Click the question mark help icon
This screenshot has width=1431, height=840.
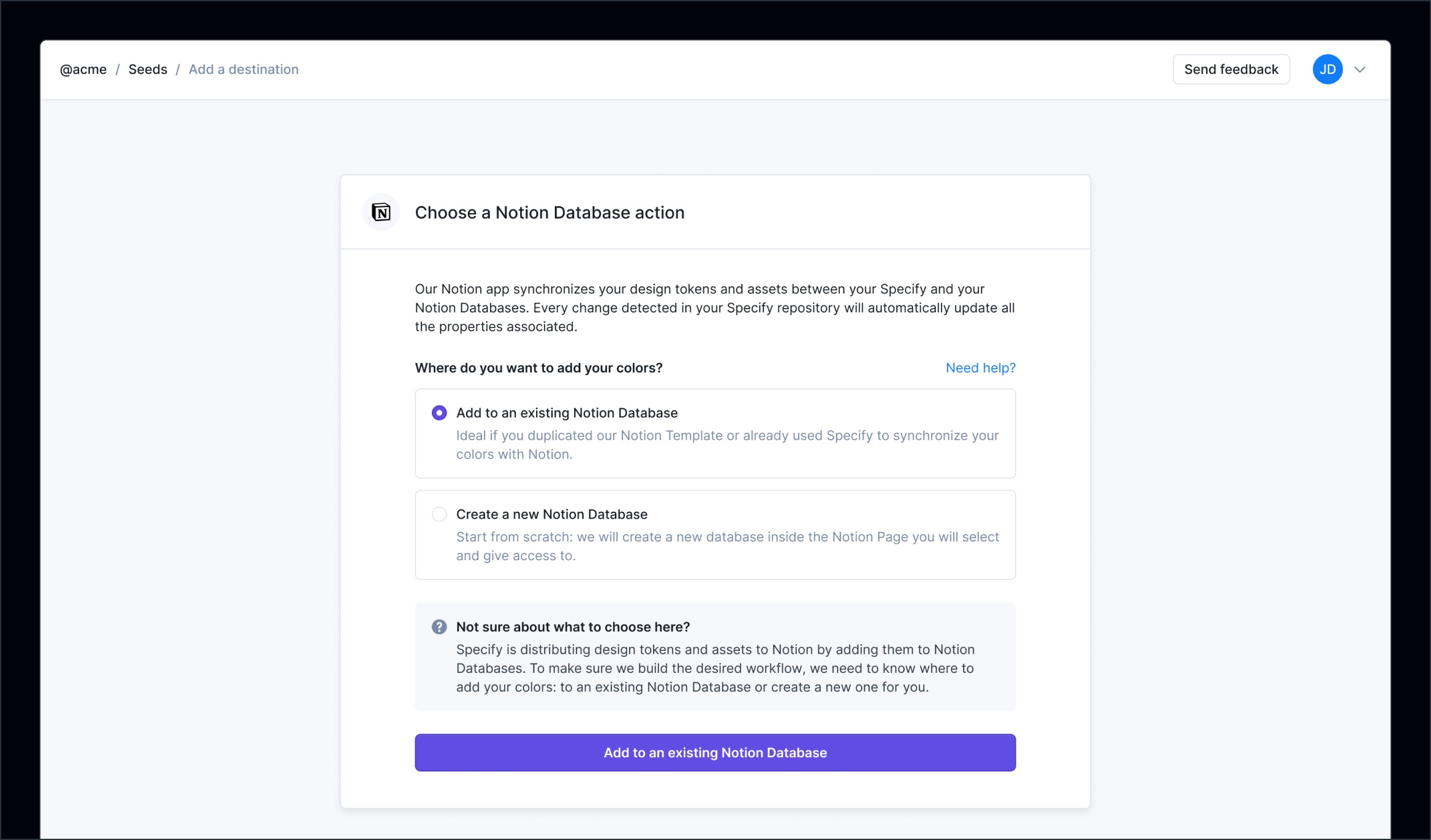pos(439,627)
